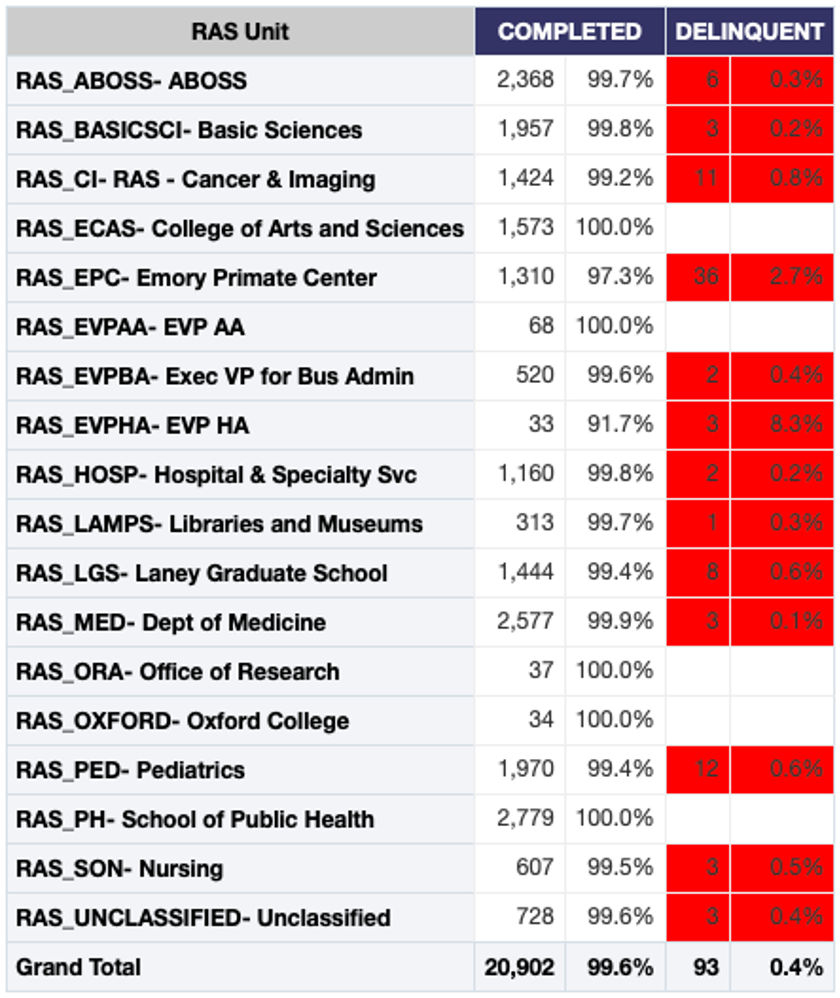Select the RAS_SON- Nursing row label

[120, 868]
